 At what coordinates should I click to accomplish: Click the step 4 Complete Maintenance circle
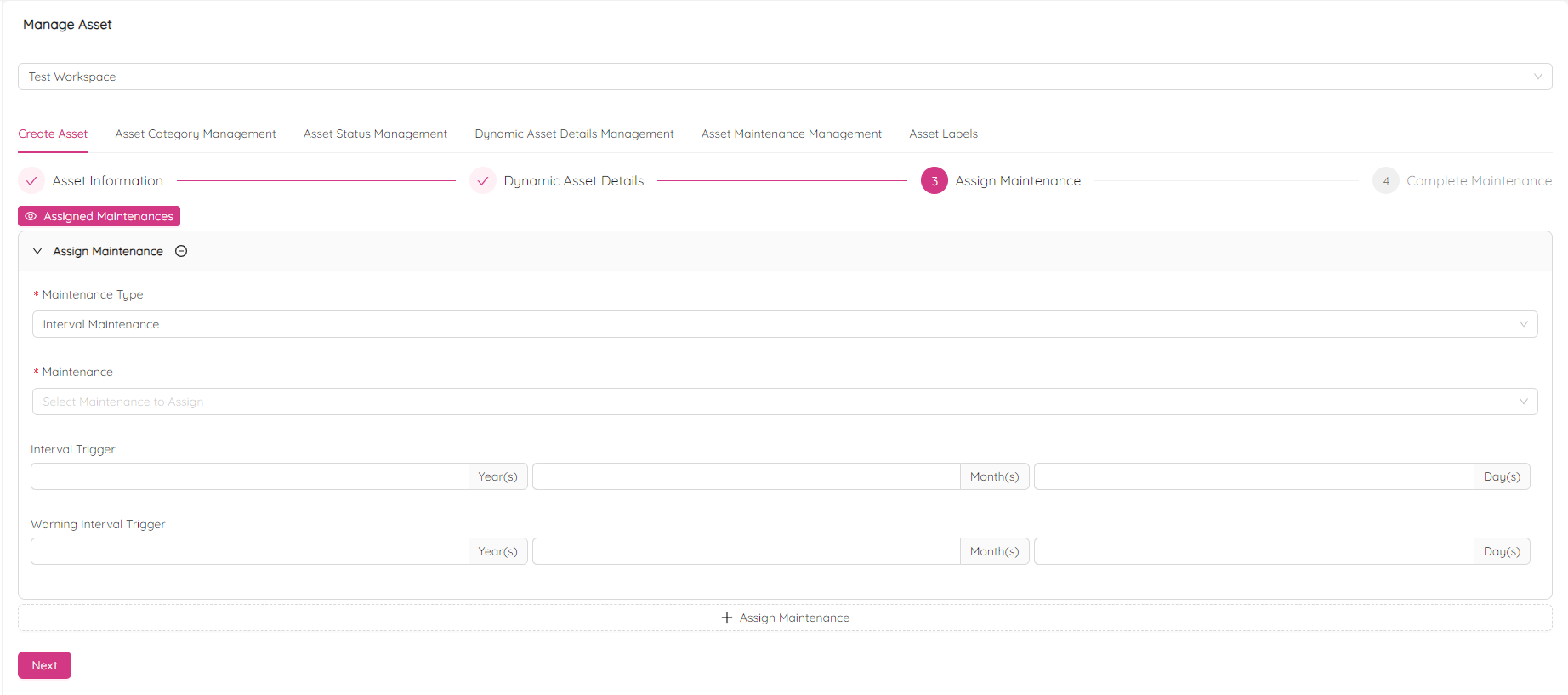point(1386,180)
